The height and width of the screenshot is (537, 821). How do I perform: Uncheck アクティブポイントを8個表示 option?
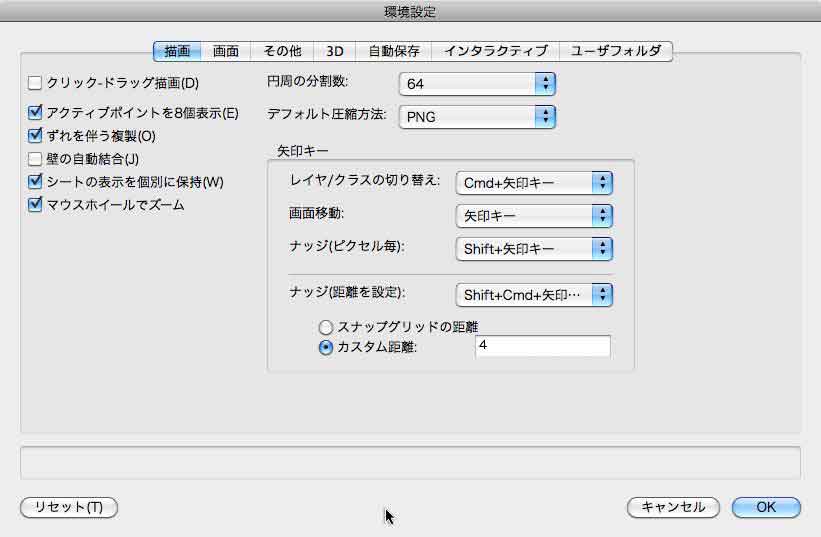[36, 113]
